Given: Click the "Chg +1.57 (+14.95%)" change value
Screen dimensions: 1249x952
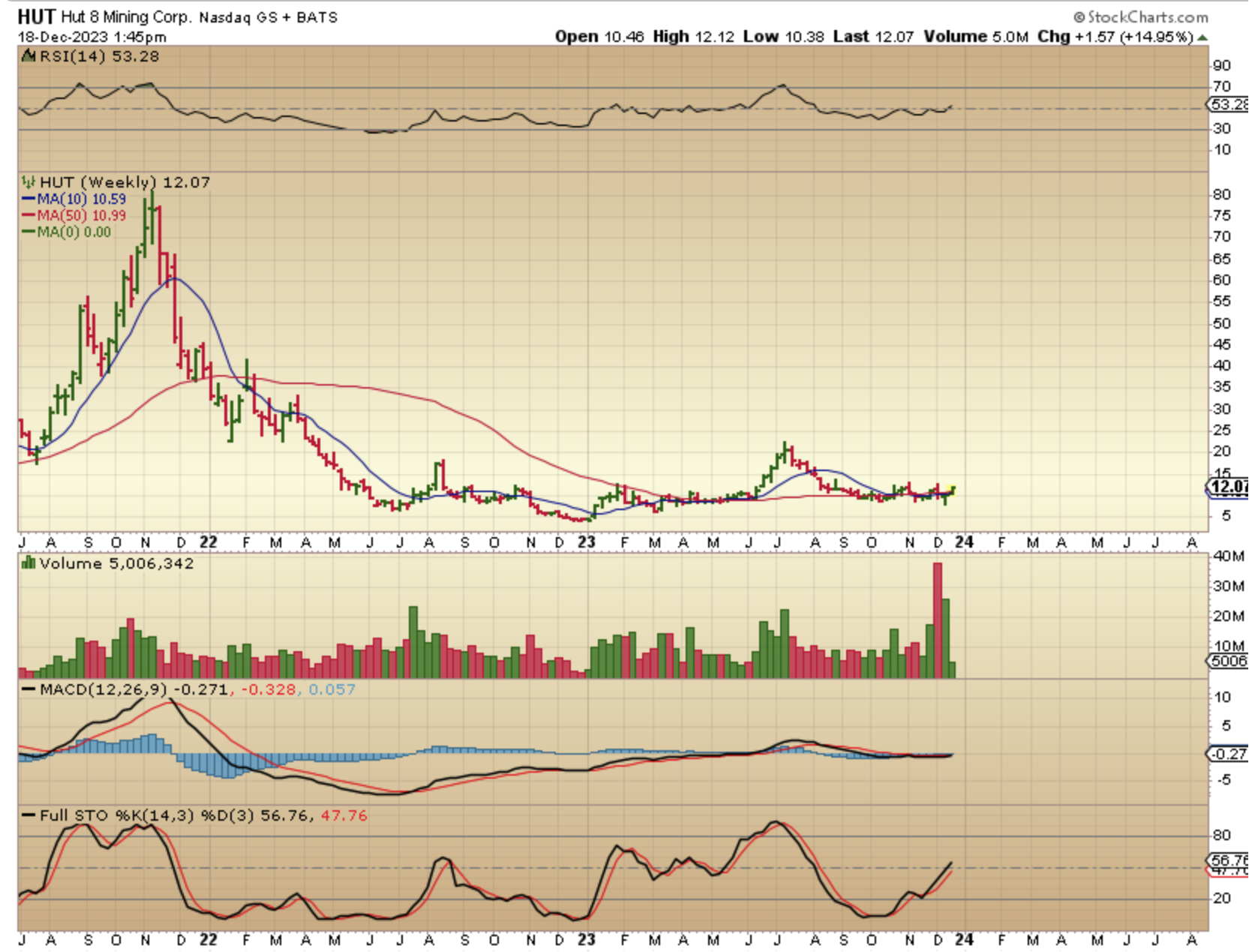Looking at the screenshot, I should click(x=1115, y=37).
